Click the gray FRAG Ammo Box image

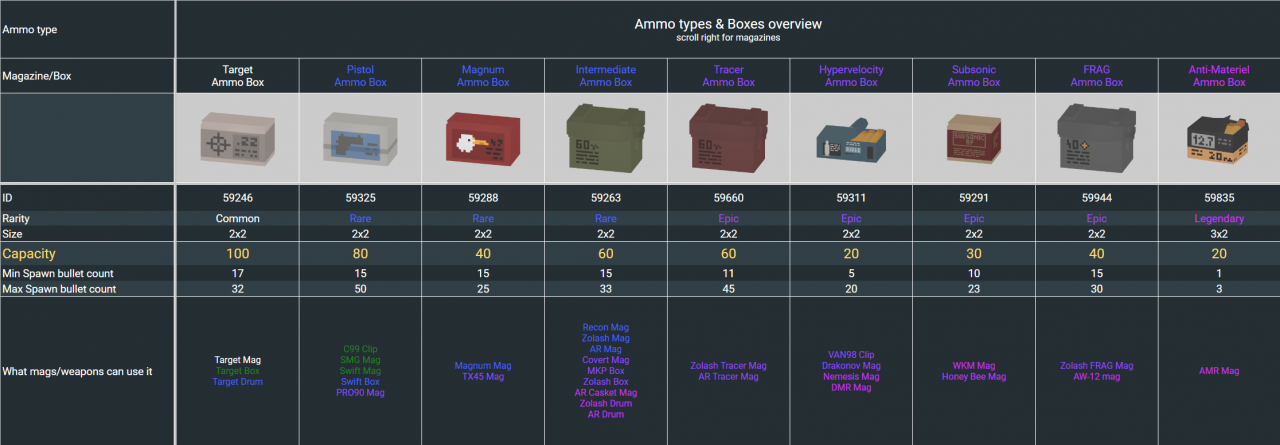click(1096, 137)
